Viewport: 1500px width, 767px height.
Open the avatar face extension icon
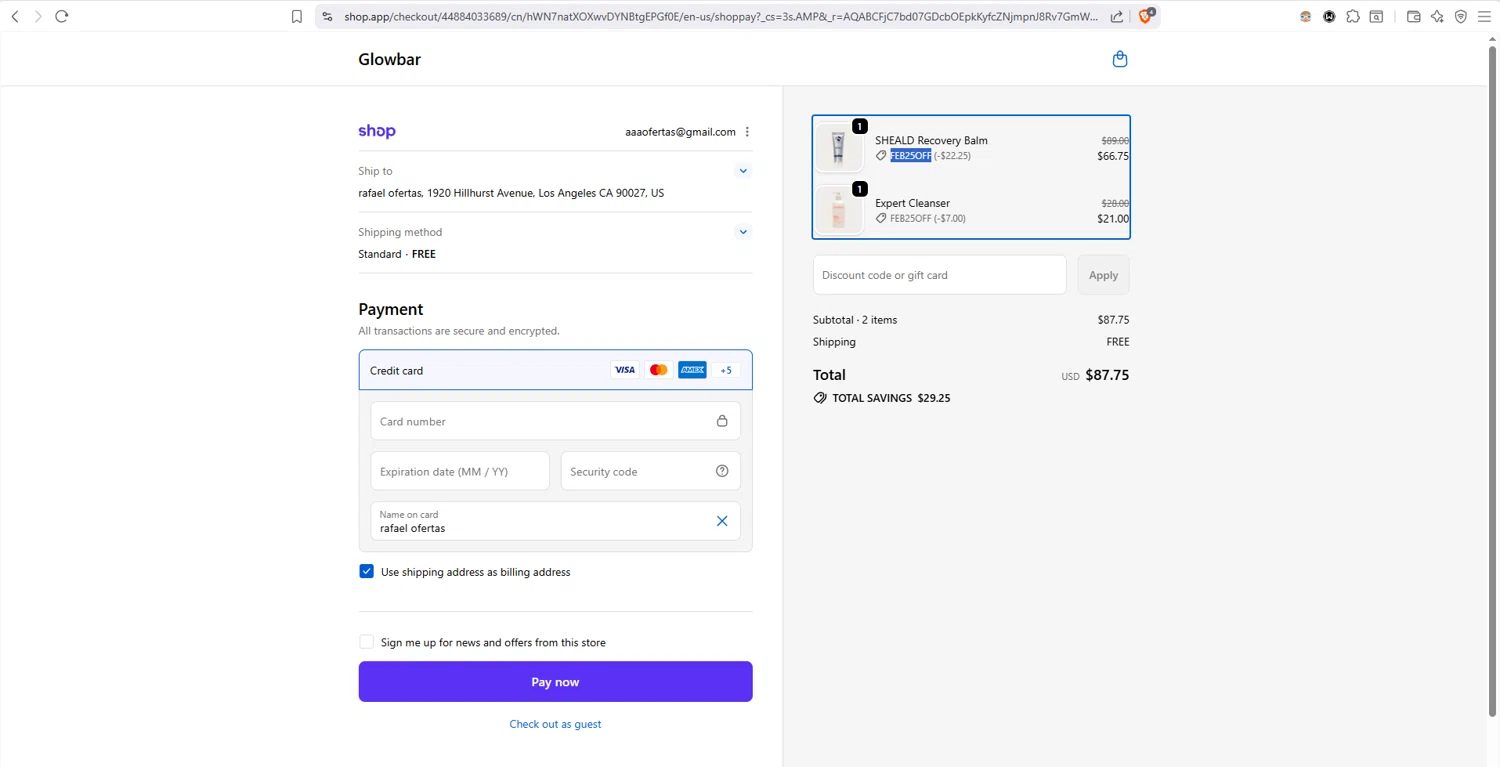click(x=1305, y=16)
